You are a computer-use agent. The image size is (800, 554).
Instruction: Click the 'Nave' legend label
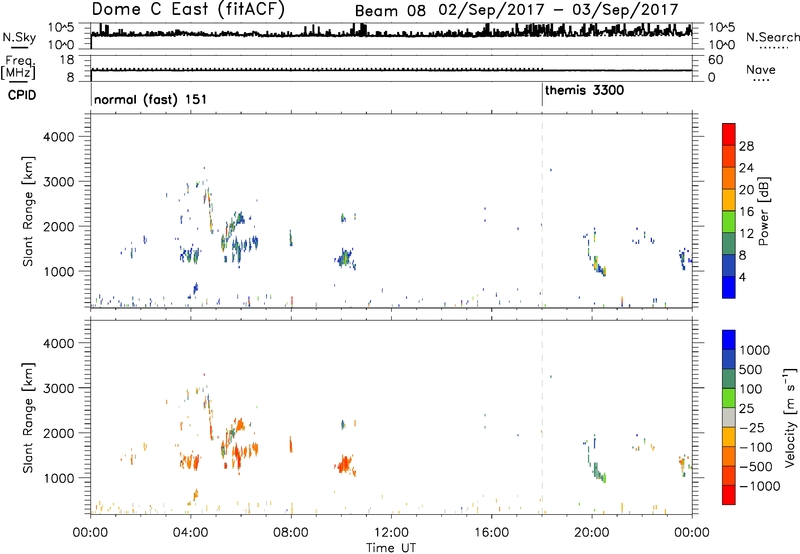coord(761,69)
